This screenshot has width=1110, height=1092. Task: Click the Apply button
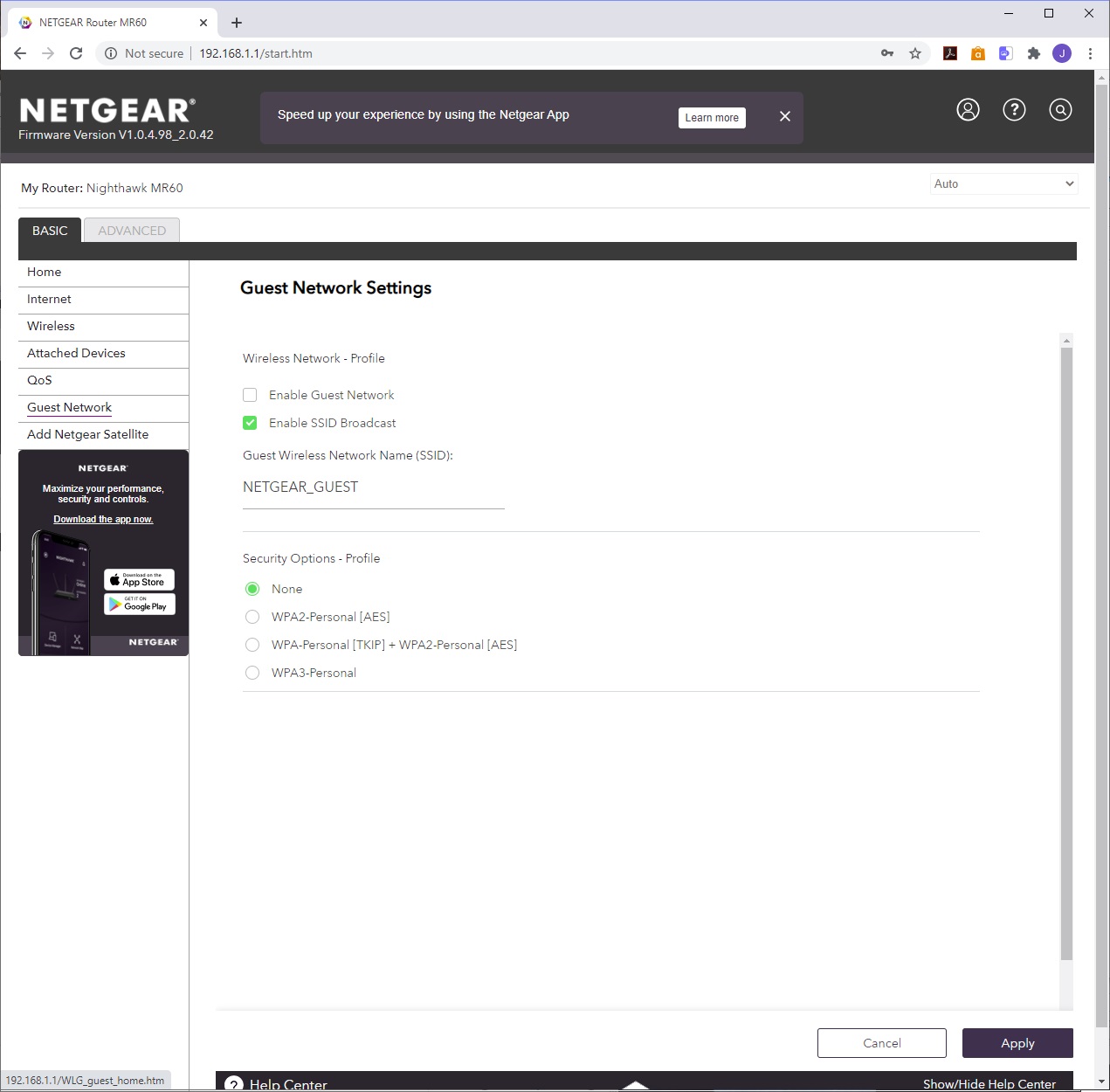tap(1017, 1043)
